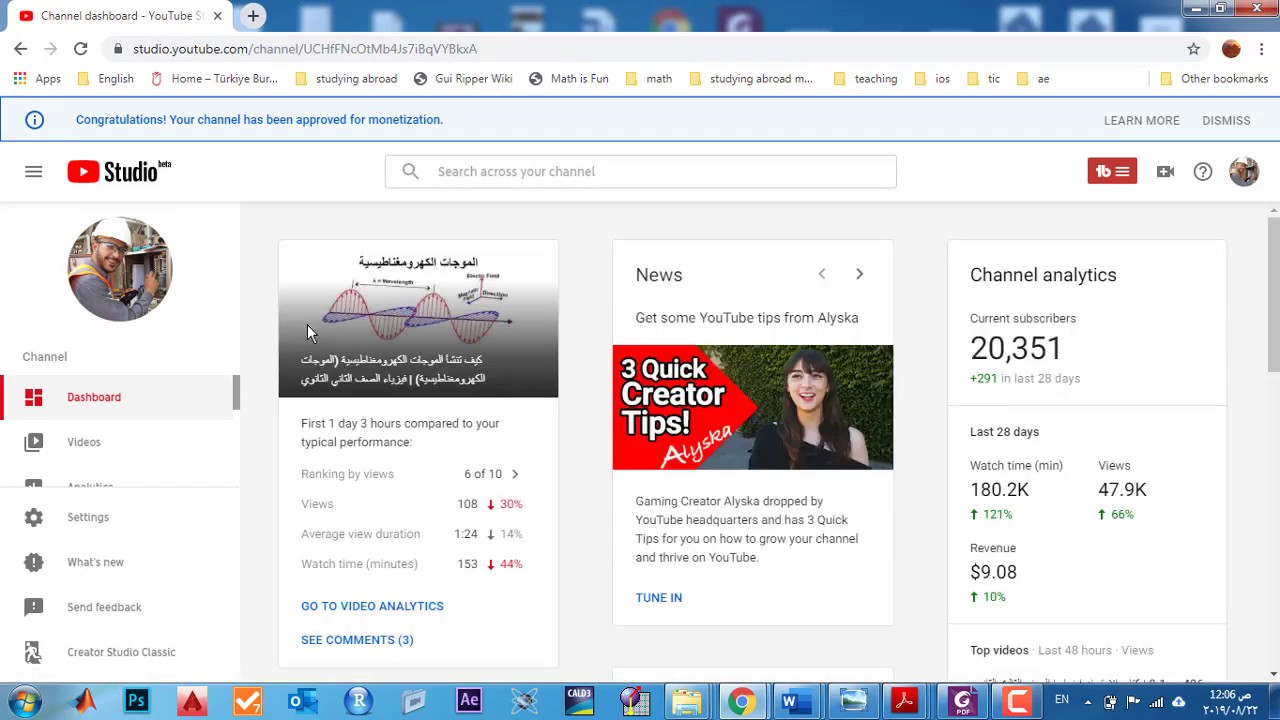This screenshot has height=720, width=1280.
Task: Click the Send feedback icon
Action: tap(34, 607)
